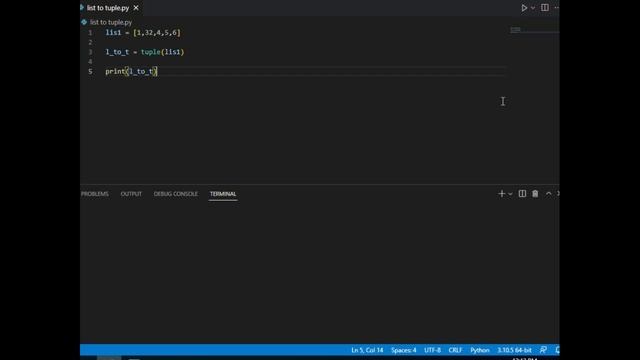Split the editor right
The width and height of the screenshot is (640, 360).
pos(544,7)
